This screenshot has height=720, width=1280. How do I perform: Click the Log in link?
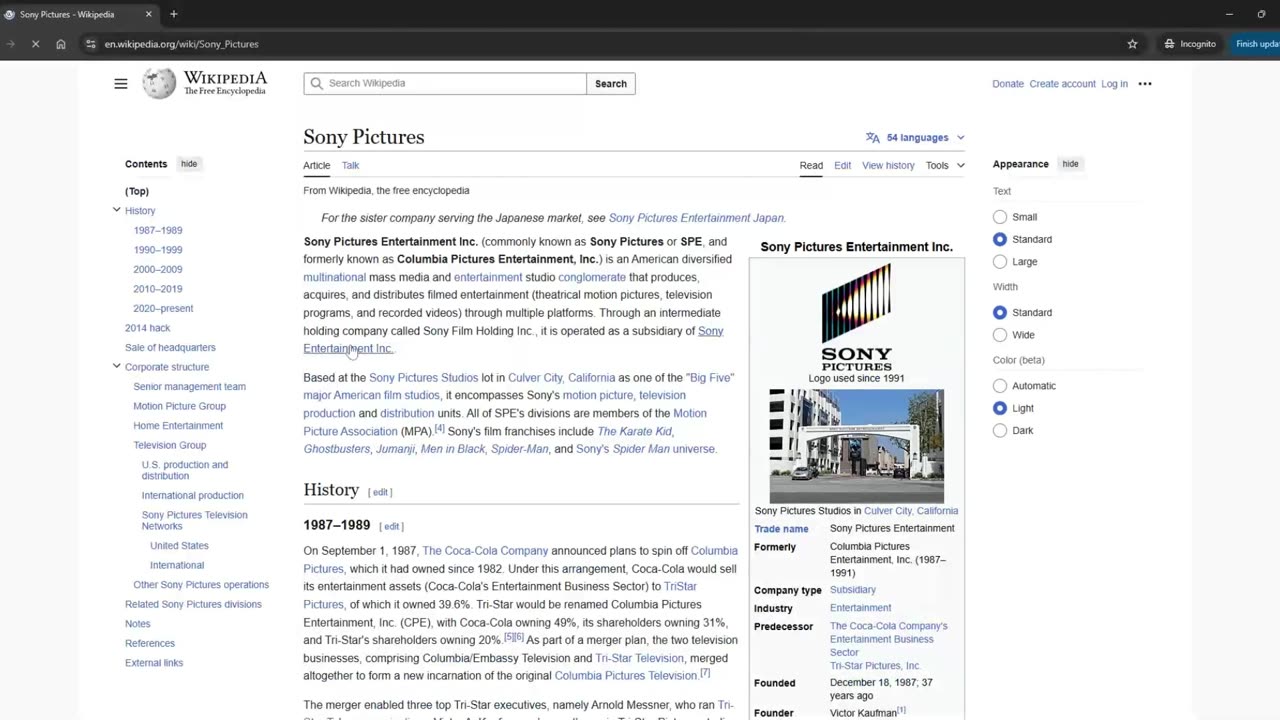click(x=1114, y=84)
